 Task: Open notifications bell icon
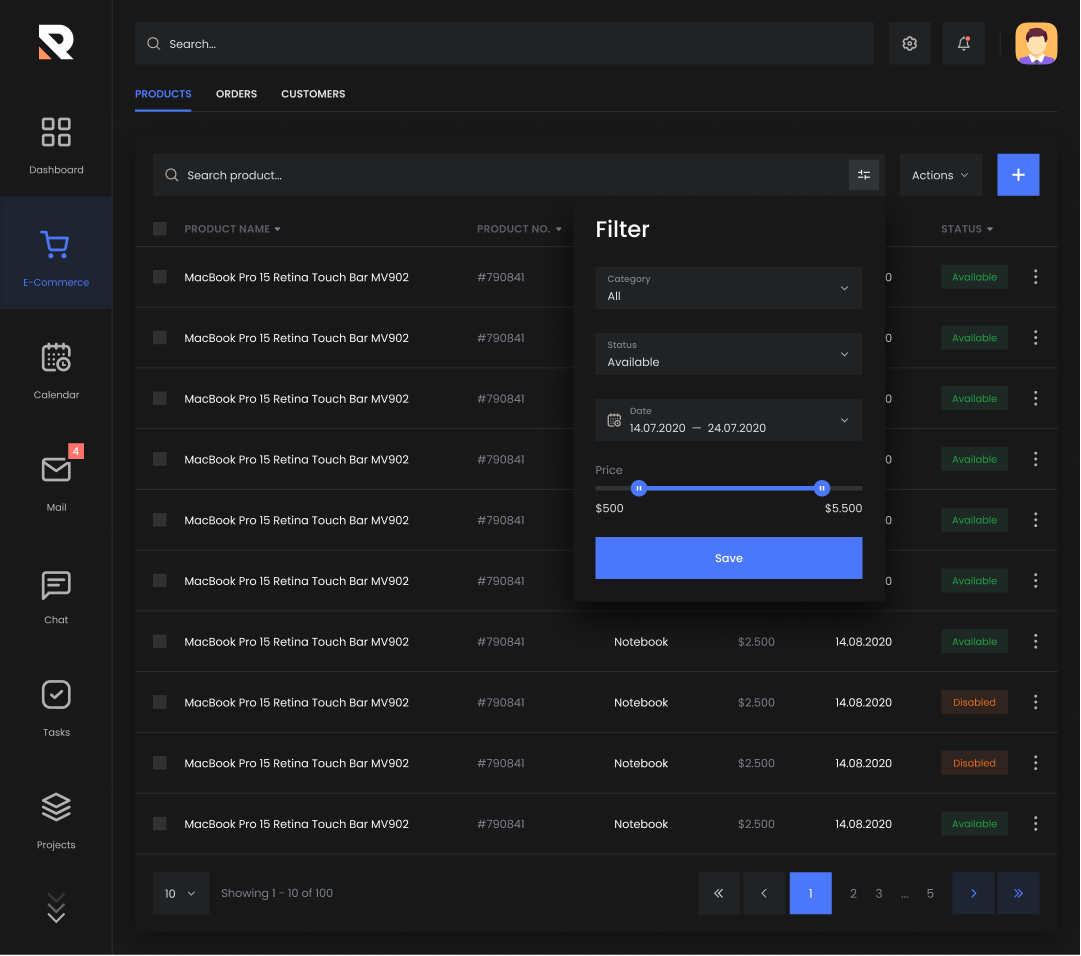(964, 43)
